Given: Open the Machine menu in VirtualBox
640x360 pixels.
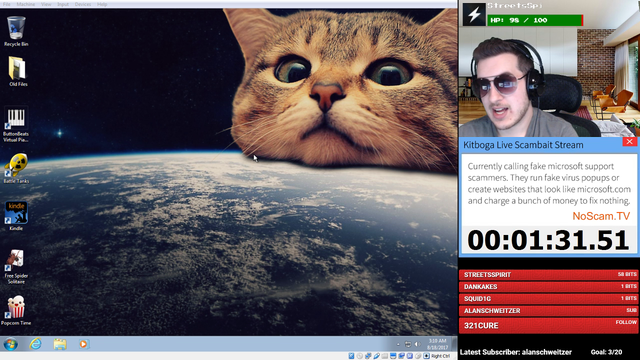Looking at the screenshot, I should [26, 4].
